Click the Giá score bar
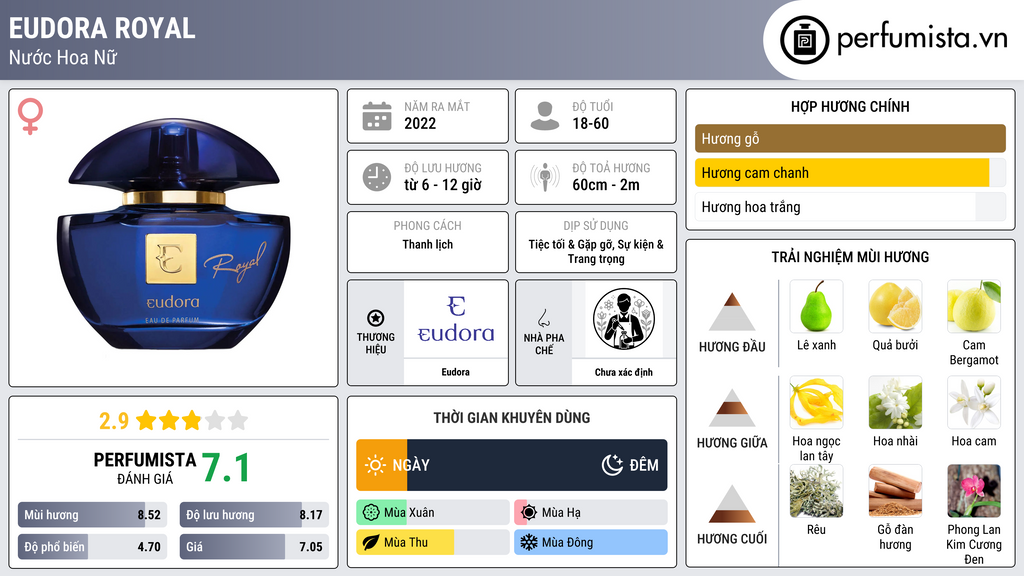 (254, 547)
